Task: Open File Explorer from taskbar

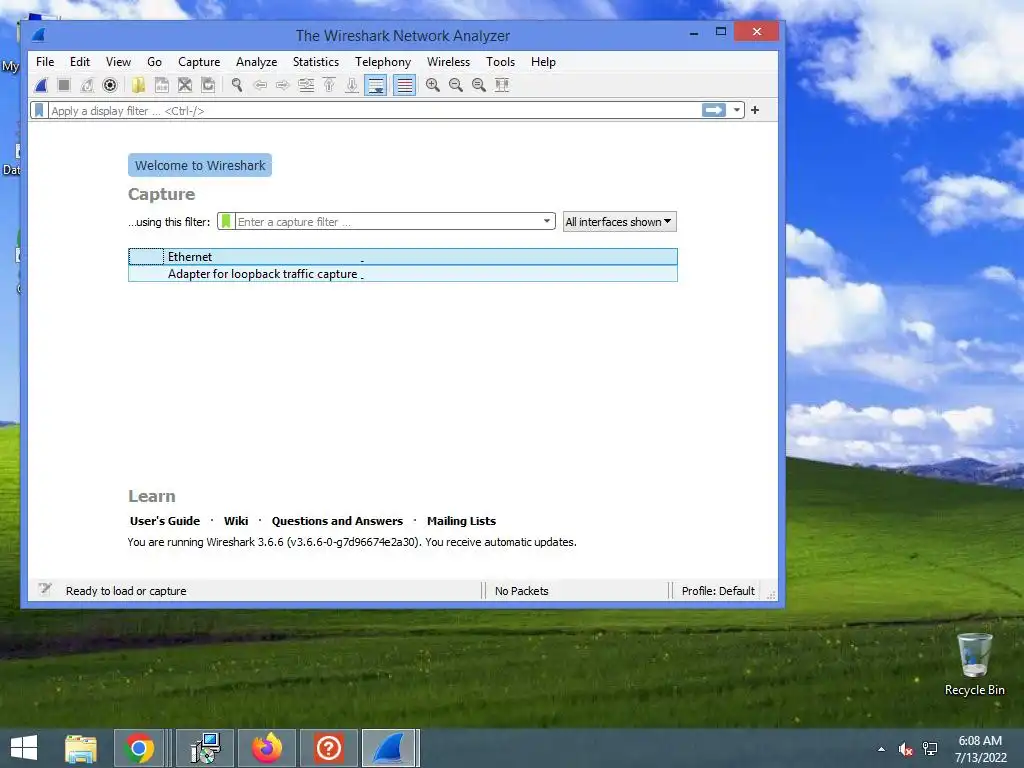Action: click(x=80, y=748)
